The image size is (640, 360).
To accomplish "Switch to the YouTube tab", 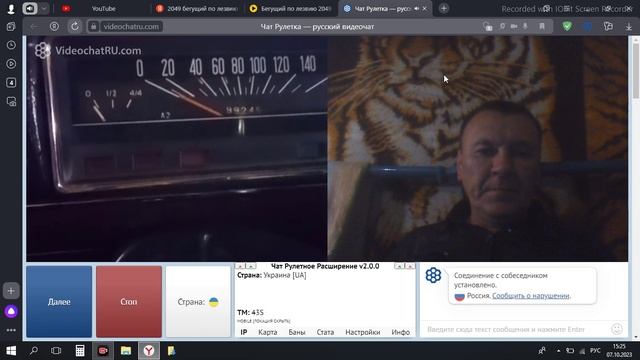I will coord(104,9).
